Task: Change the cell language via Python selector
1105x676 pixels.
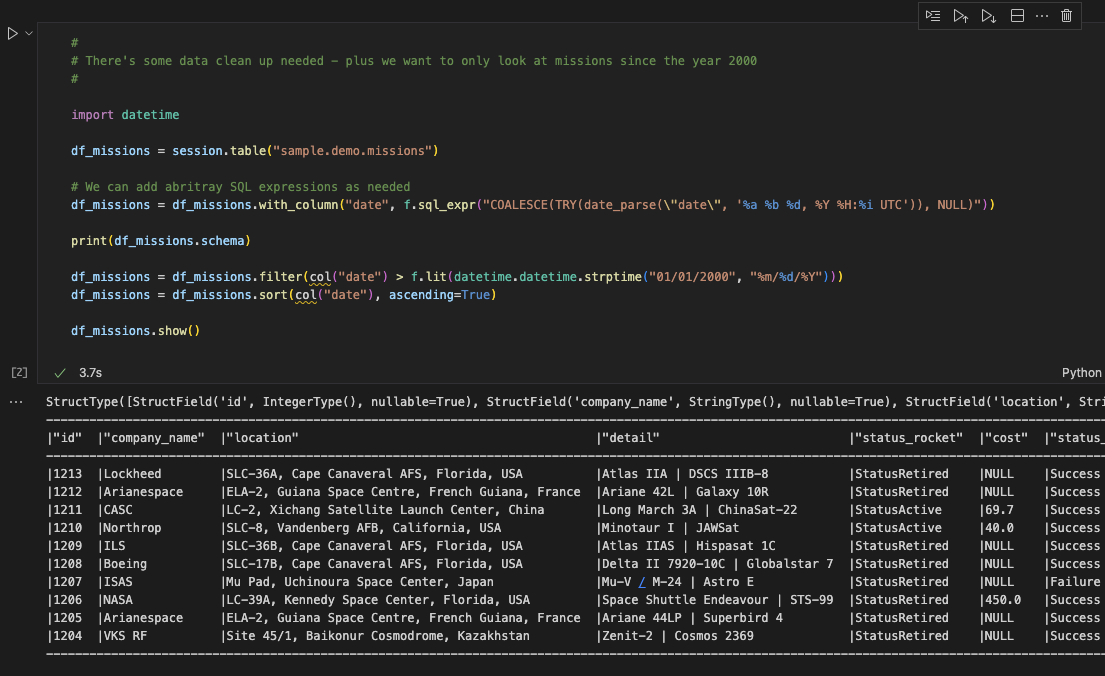Action: [1081, 372]
